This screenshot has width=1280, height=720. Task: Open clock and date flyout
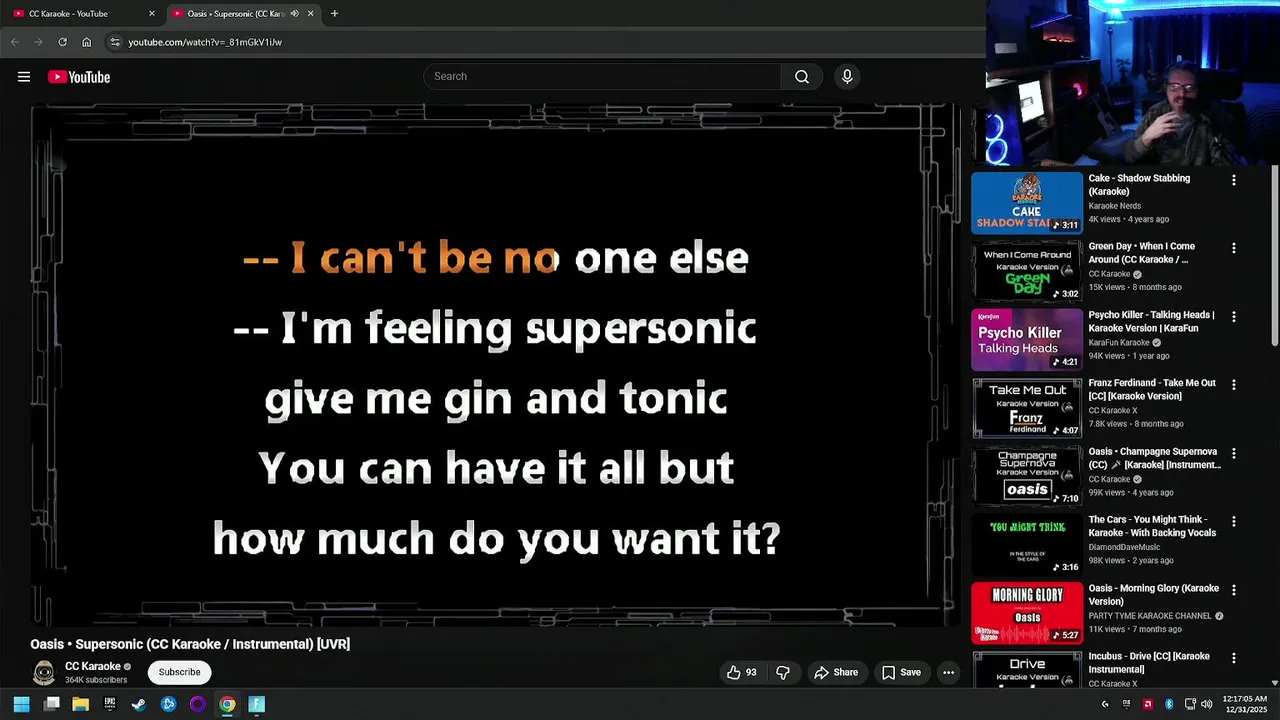coord(1244,704)
